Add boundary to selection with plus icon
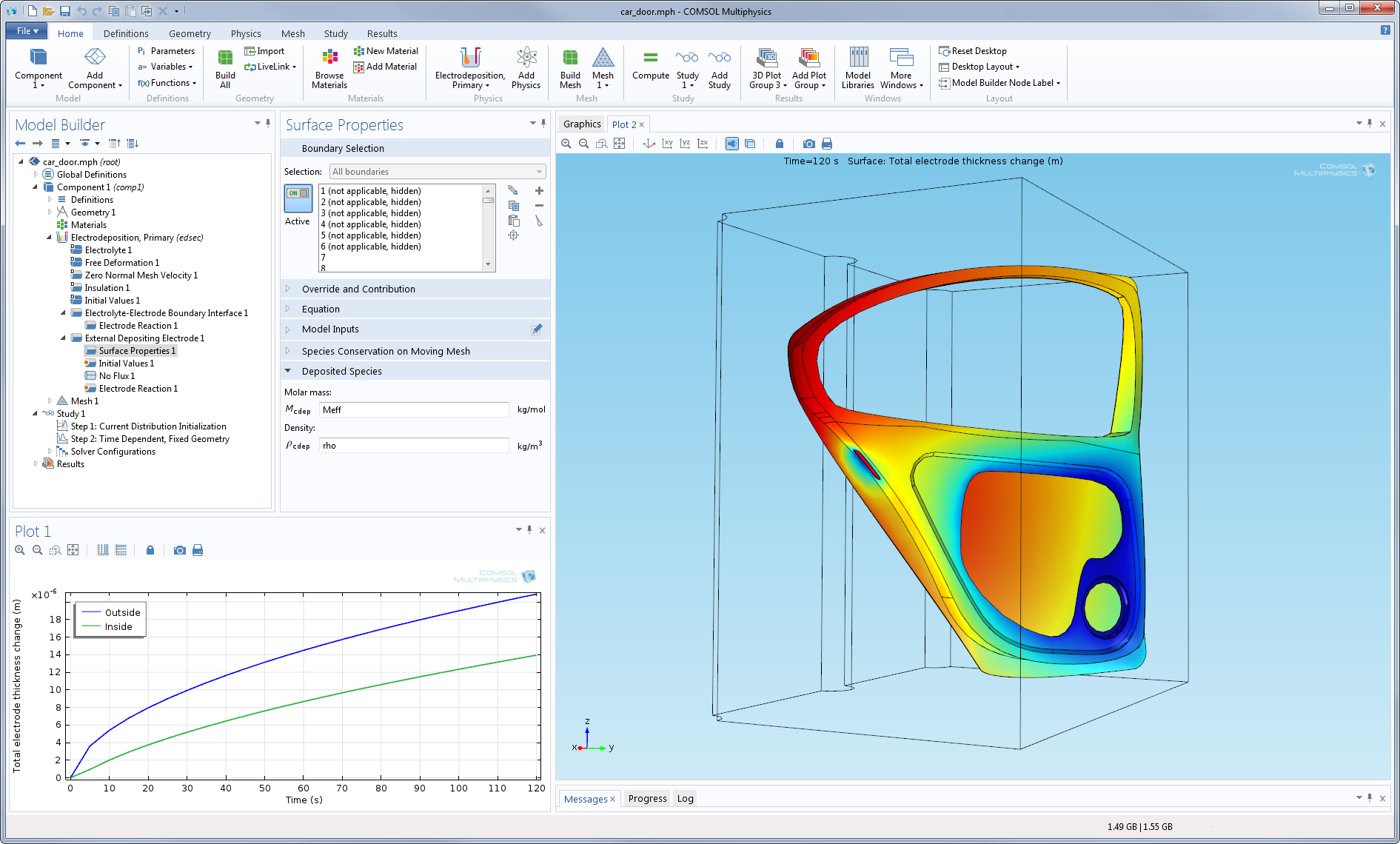 (x=539, y=191)
